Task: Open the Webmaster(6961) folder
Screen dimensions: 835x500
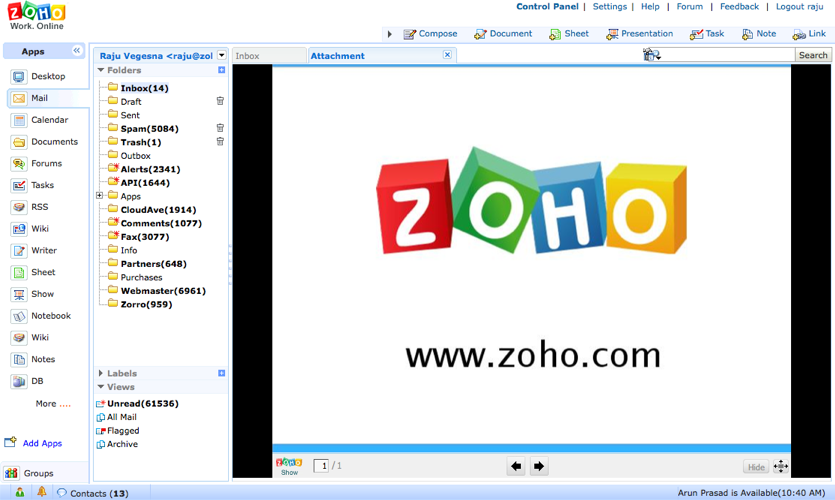Action: (162, 291)
